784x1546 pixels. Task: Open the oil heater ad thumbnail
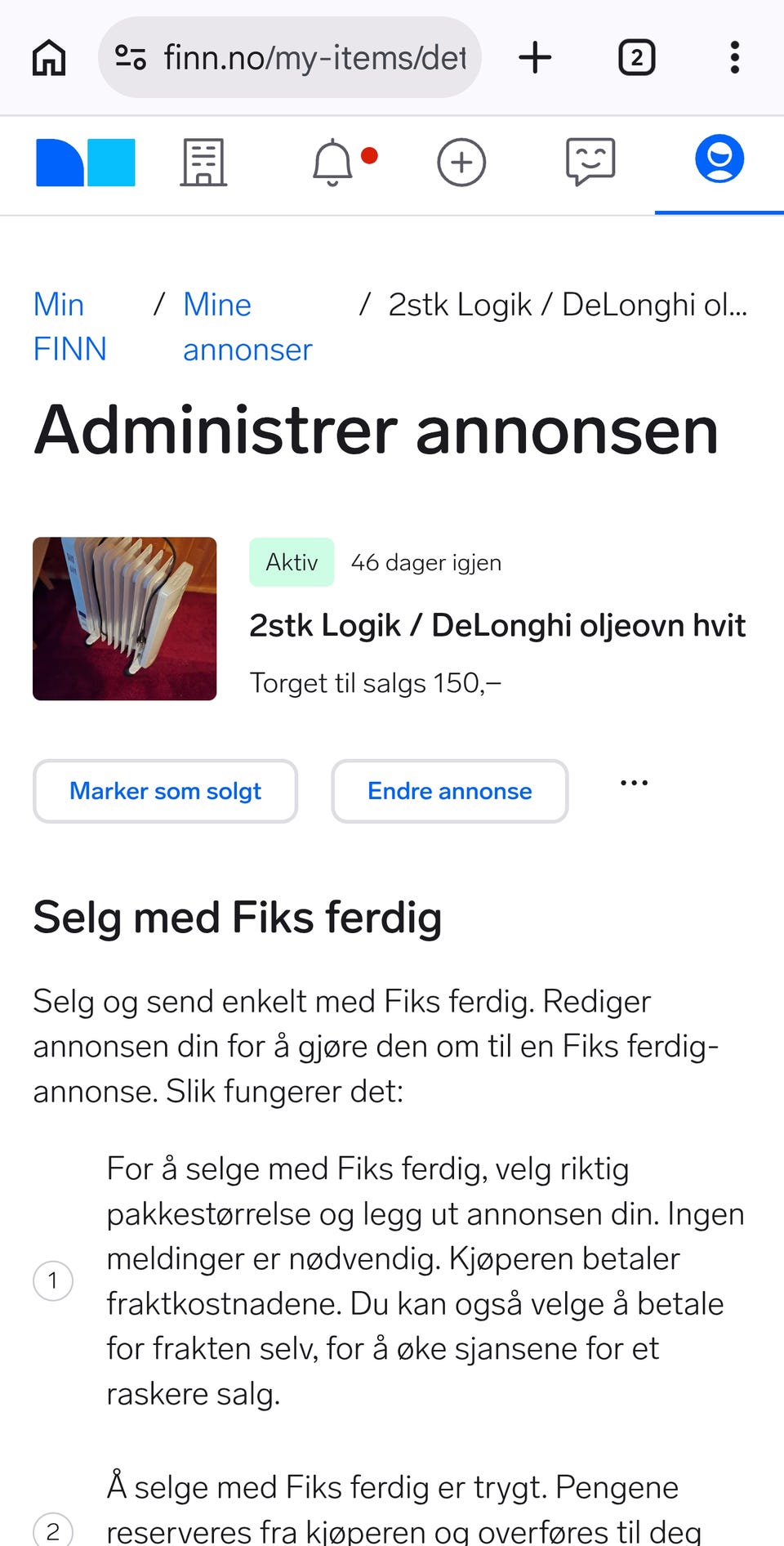click(x=124, y=619)
